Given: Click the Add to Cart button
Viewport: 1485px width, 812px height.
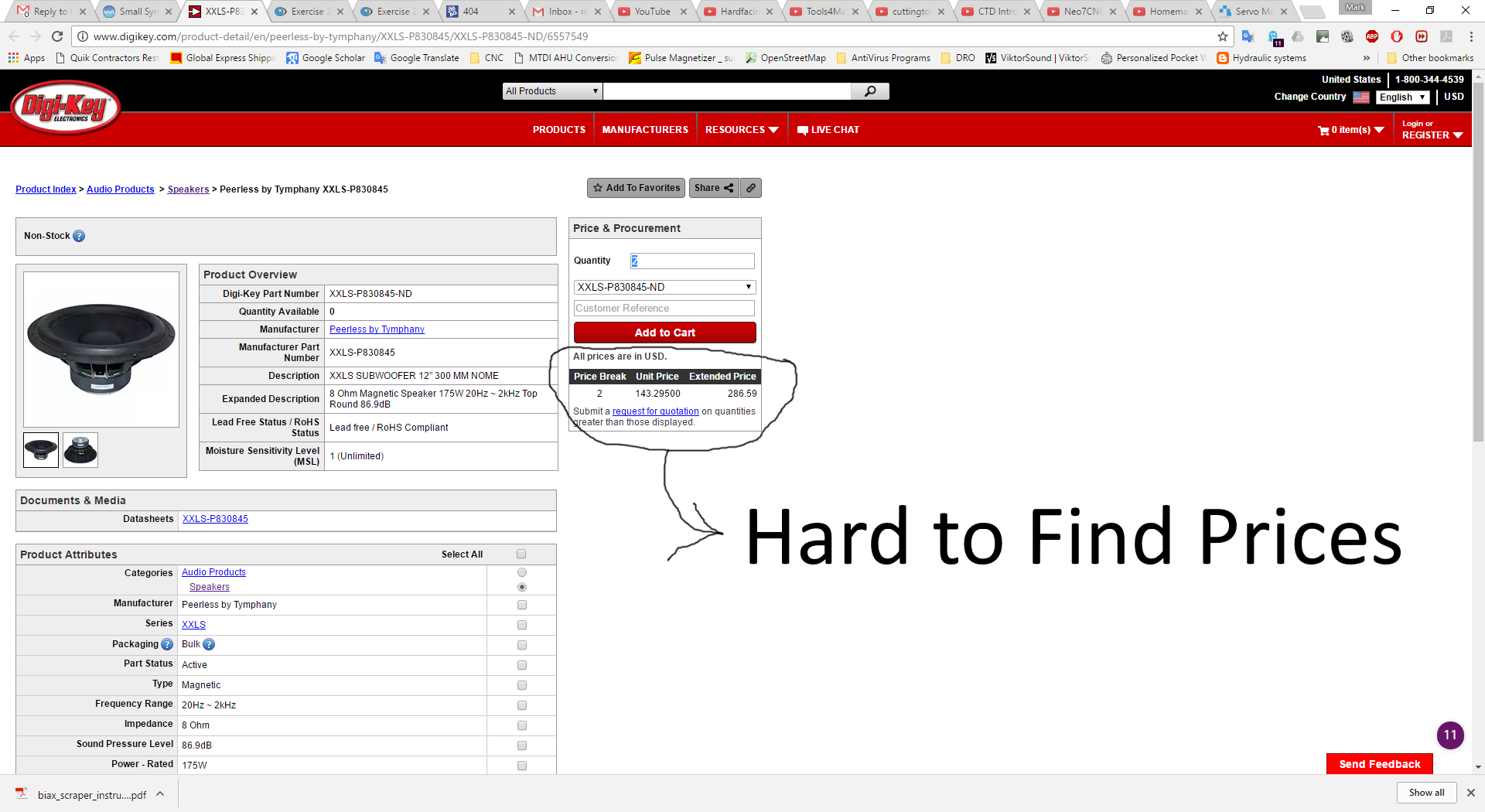Looking at the screenshot, I should pos(665,333).
